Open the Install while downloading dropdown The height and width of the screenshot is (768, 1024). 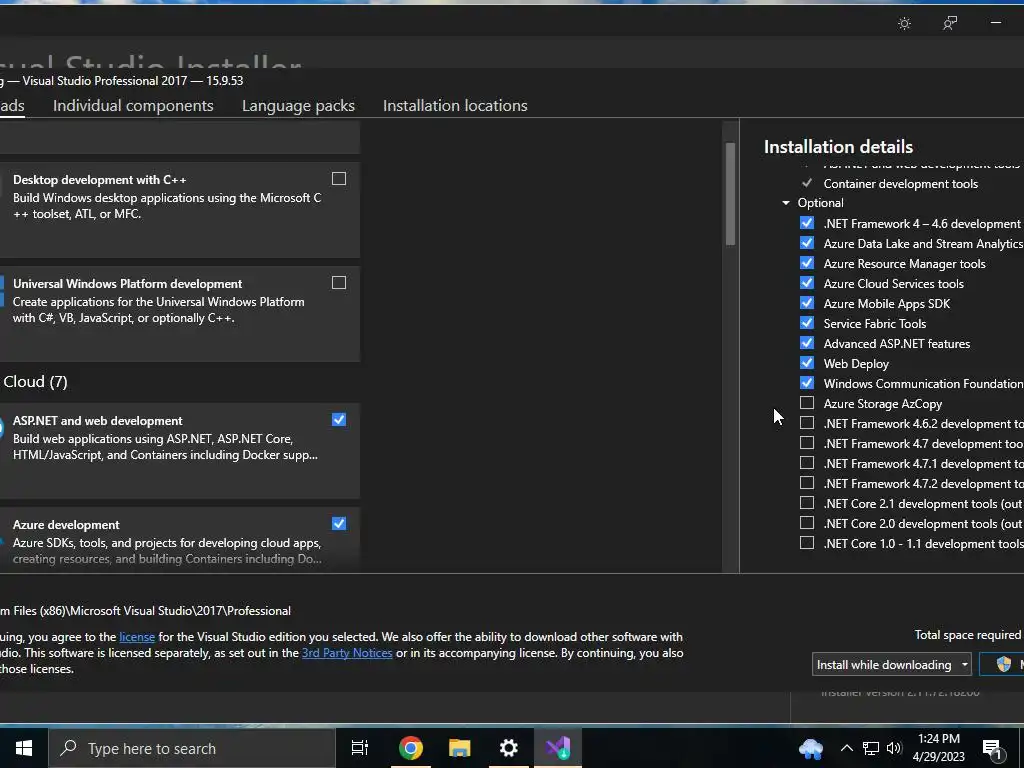(x=891, y=665)
